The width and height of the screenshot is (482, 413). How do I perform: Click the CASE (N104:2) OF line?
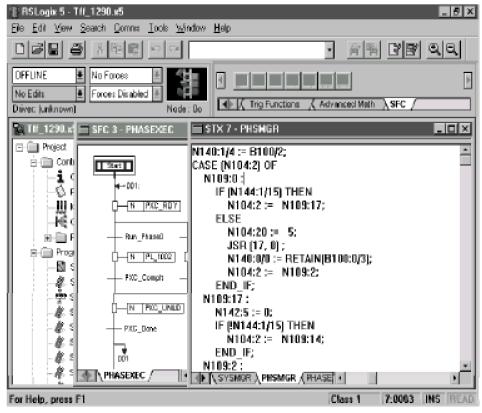(234, 165)
